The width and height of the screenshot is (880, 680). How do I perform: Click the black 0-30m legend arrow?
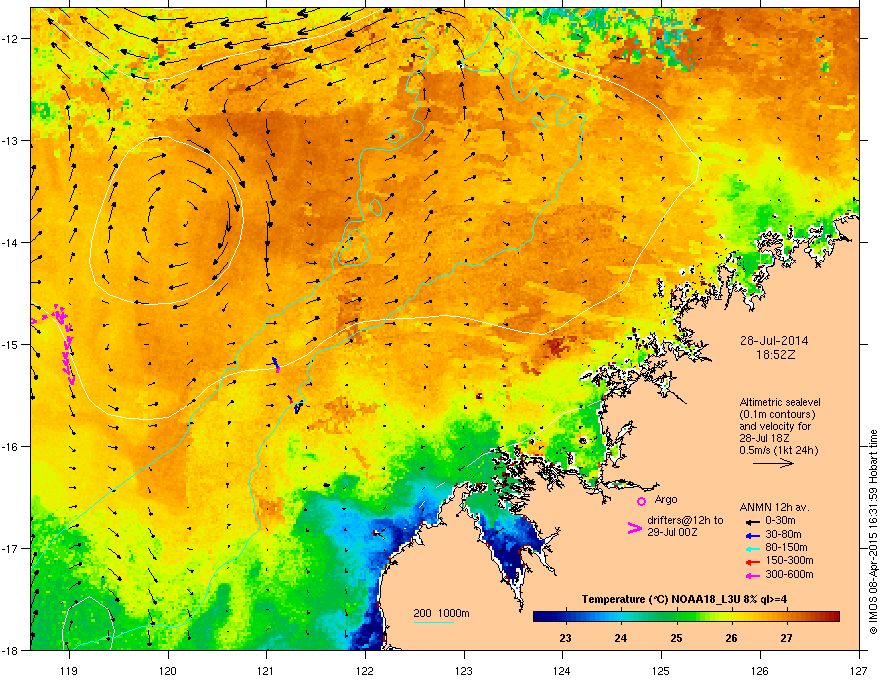click(x=753, y=522)
